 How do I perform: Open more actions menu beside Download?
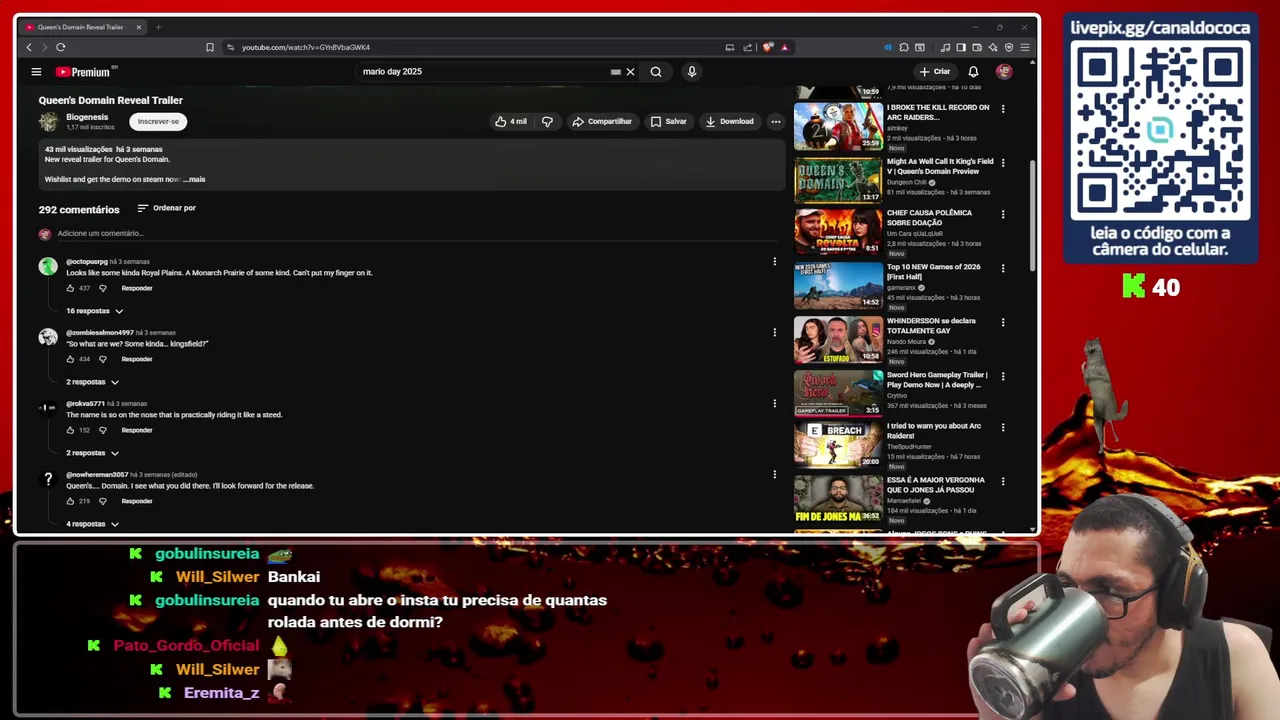[x=775, y=121]
